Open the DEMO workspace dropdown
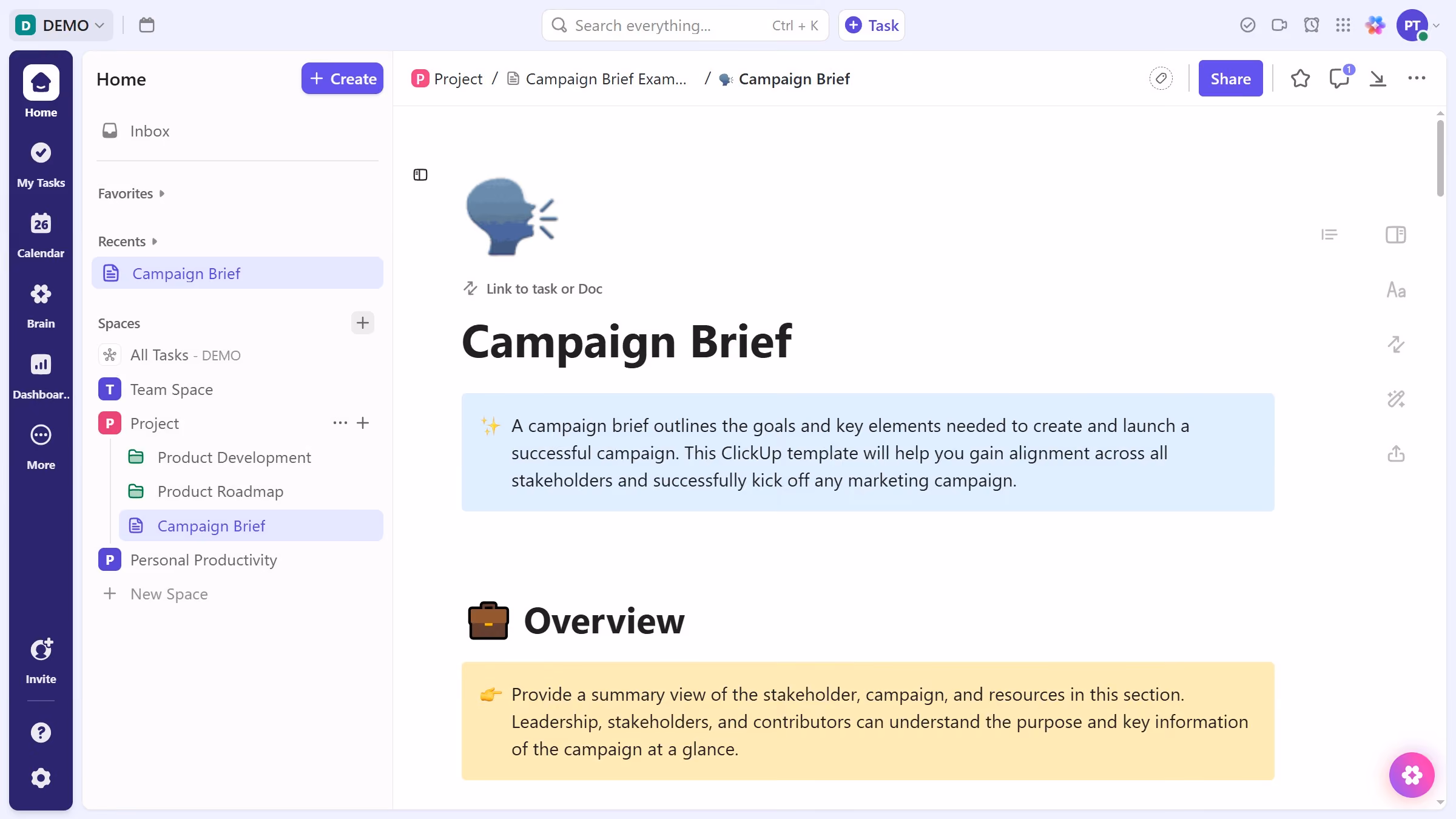The width and height of the screenshot is (1456, 819). coord(61,25)
